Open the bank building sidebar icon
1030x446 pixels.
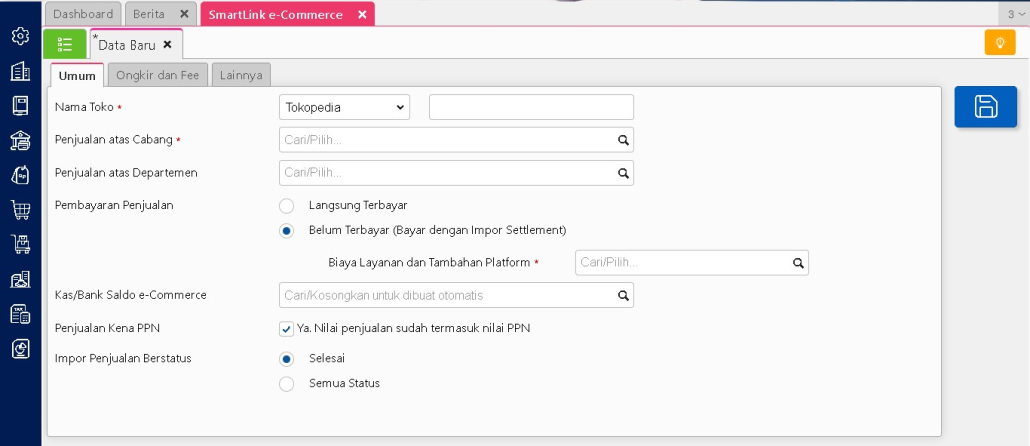[x=20, y=140]
